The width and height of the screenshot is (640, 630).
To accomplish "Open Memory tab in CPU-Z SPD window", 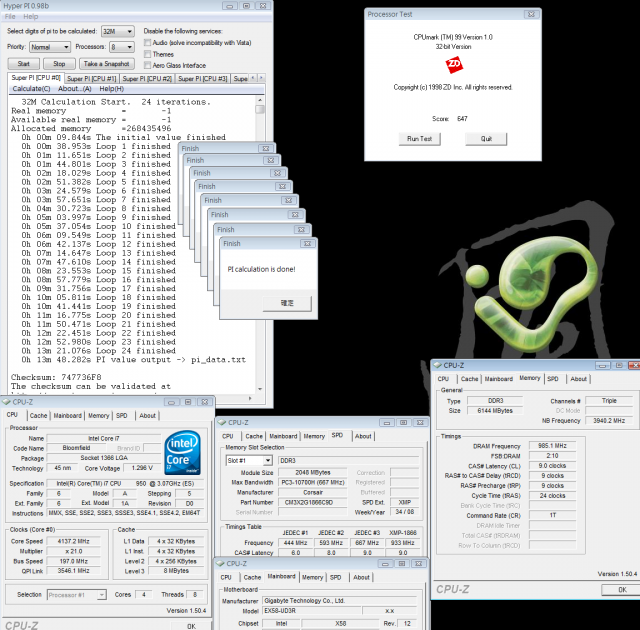I will point(314,436).
